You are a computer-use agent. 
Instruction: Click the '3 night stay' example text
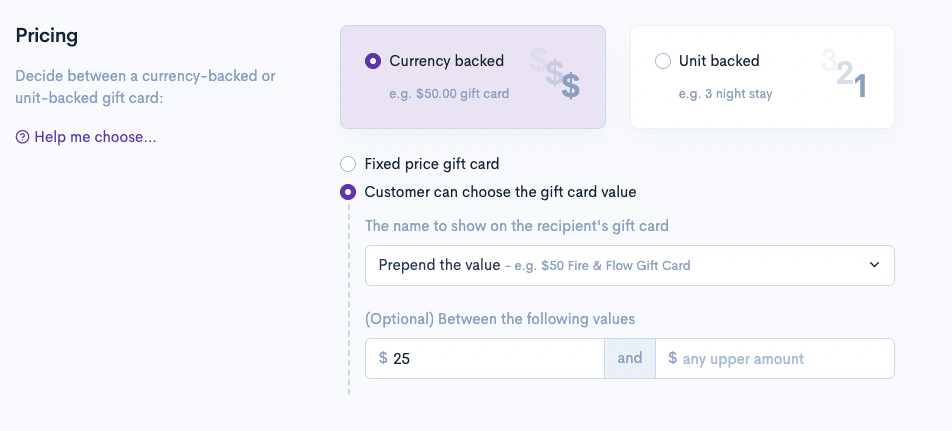(x=725, y=94)
